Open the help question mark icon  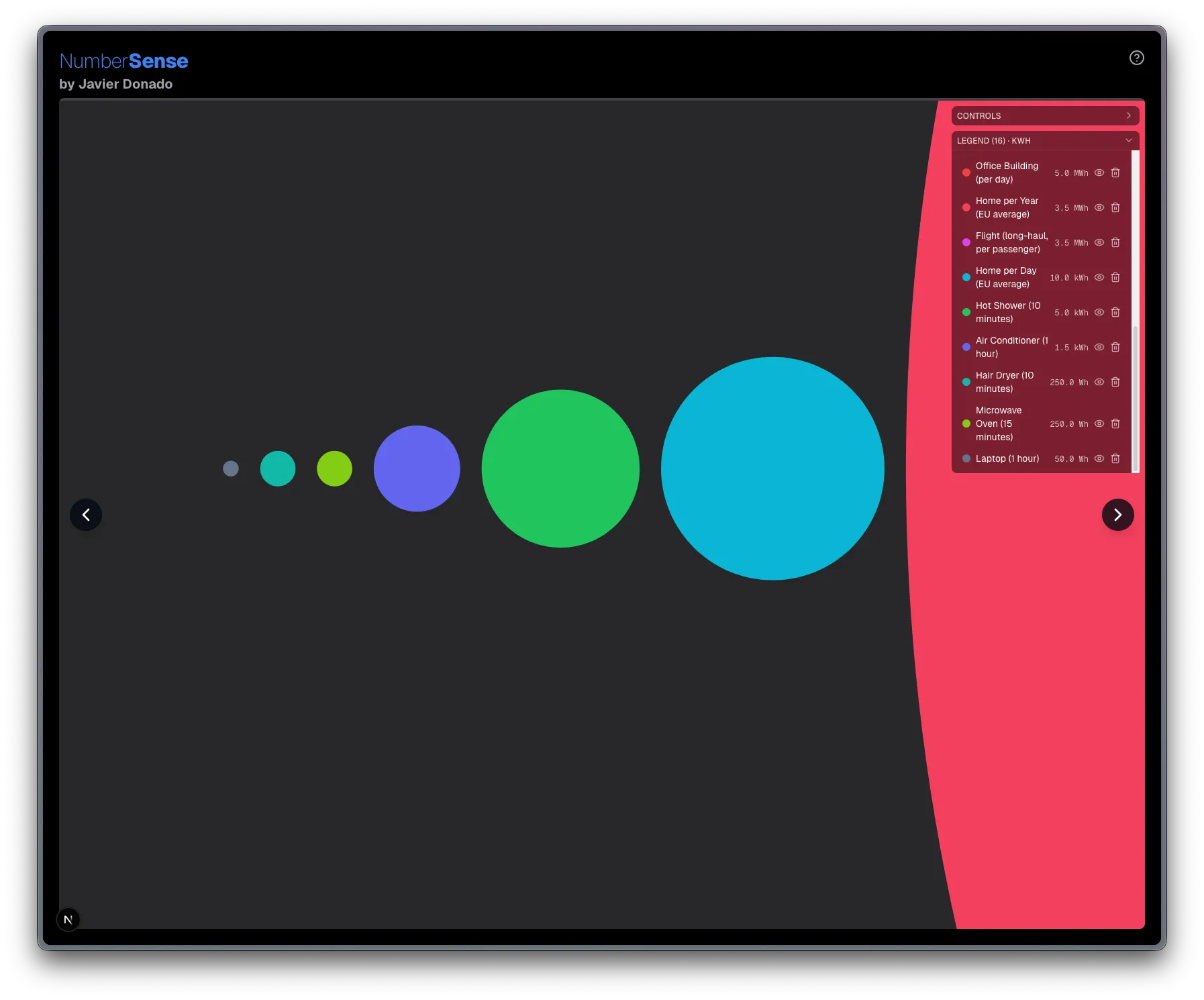[1136, 58]
